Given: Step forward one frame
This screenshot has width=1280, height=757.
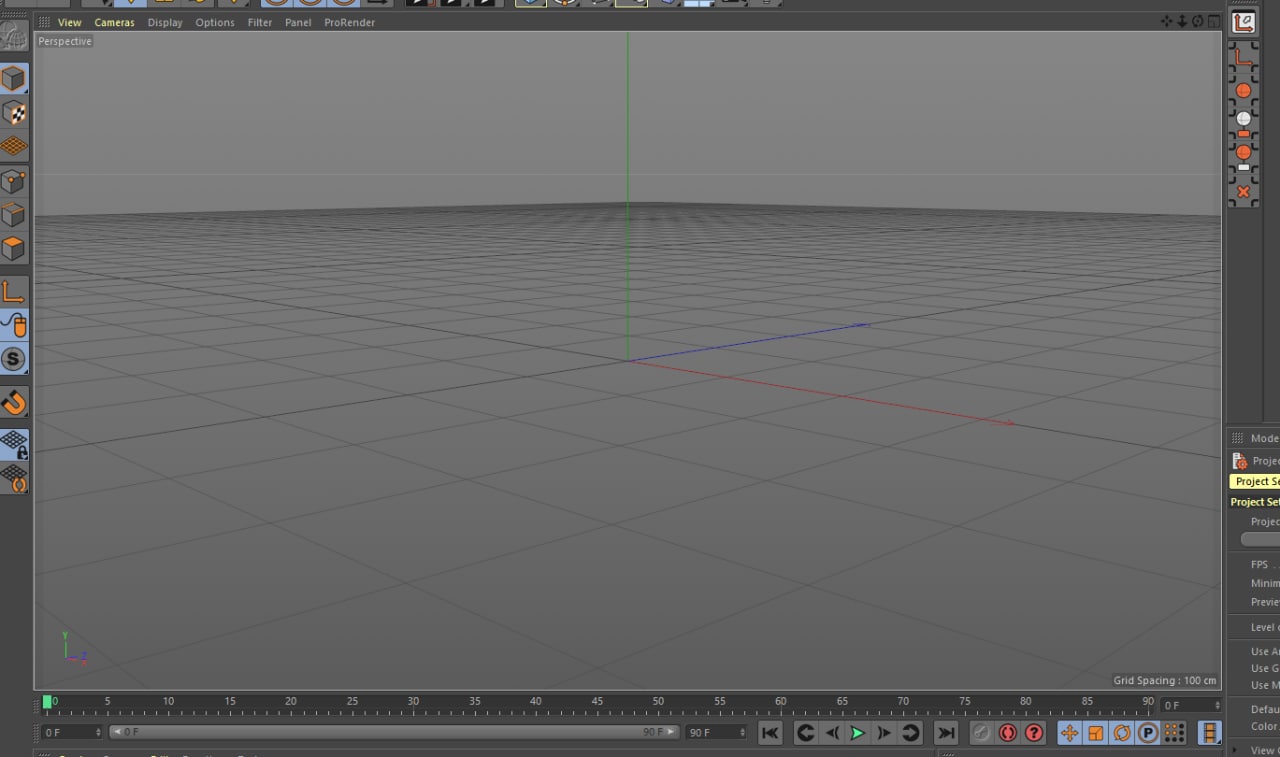Looking at the screenshot, I should pos(884,733).
